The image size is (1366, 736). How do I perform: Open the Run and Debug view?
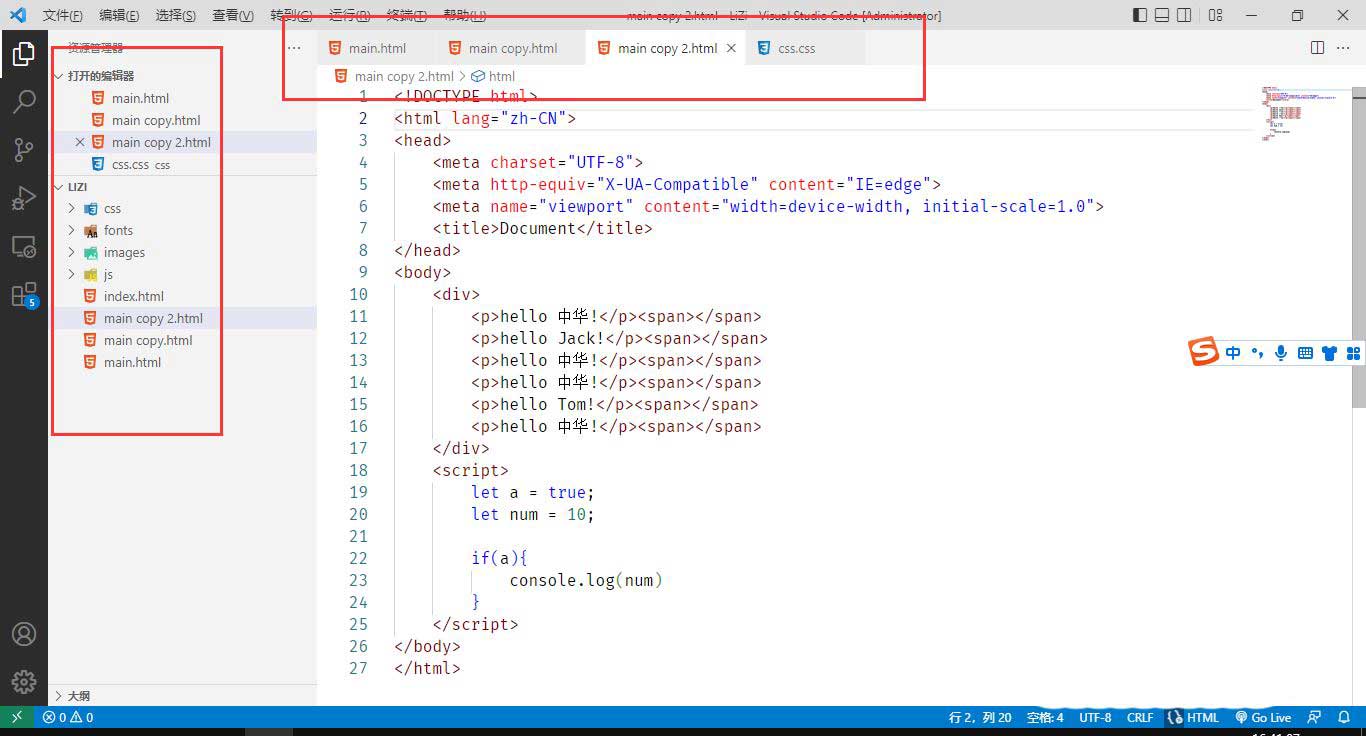pos(24,198)
